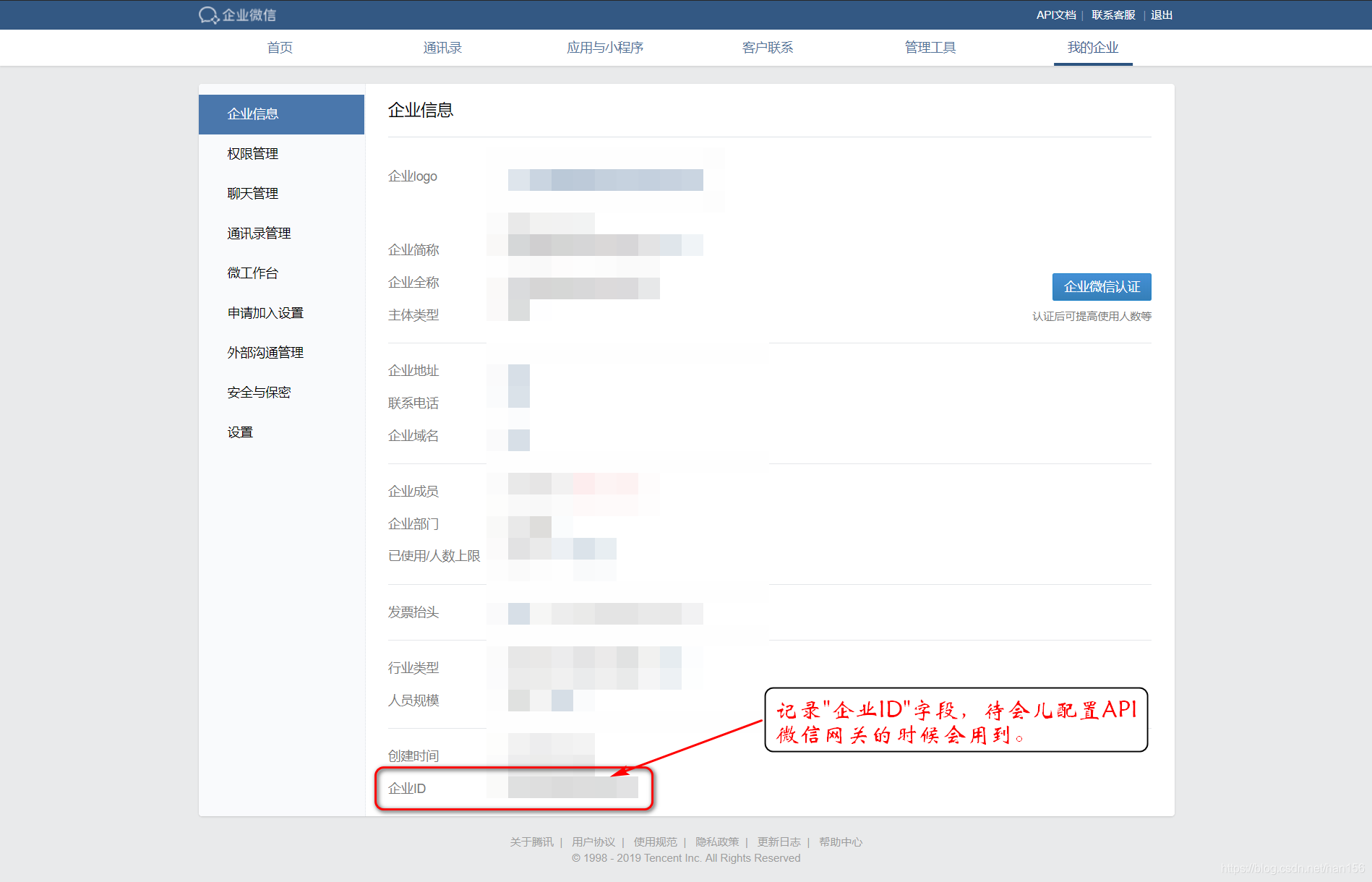Open the 用户协议 footer link

click(593, 842)
